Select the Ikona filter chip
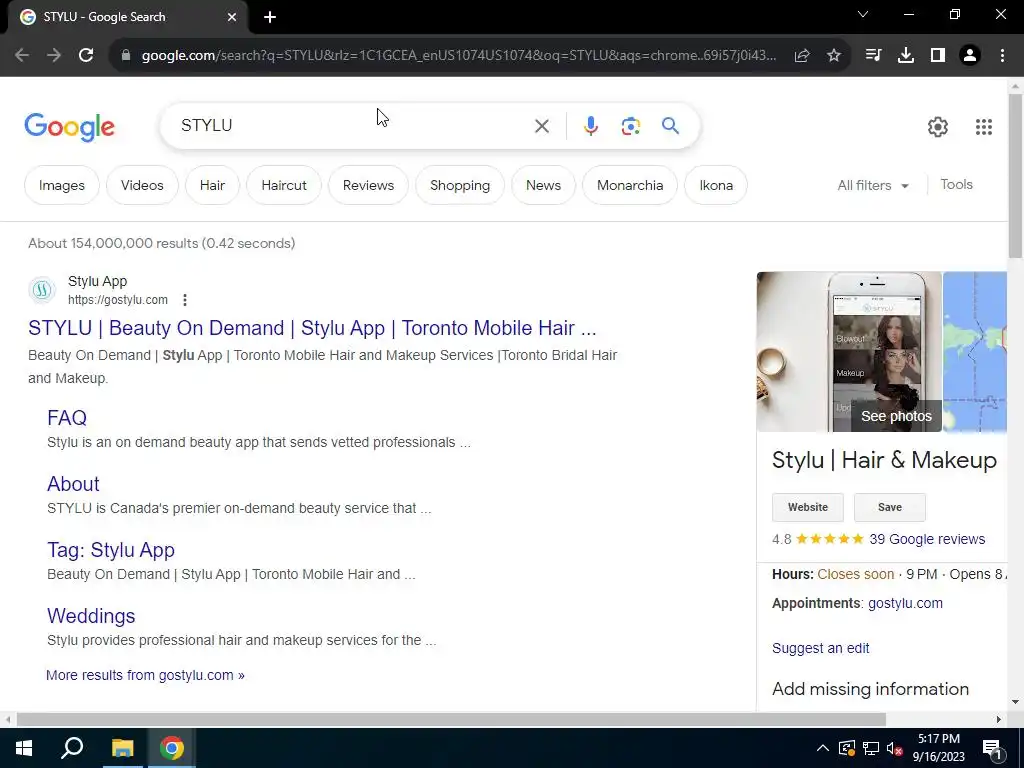Viewport: 1024px width, 768px height. click(716, 185)
